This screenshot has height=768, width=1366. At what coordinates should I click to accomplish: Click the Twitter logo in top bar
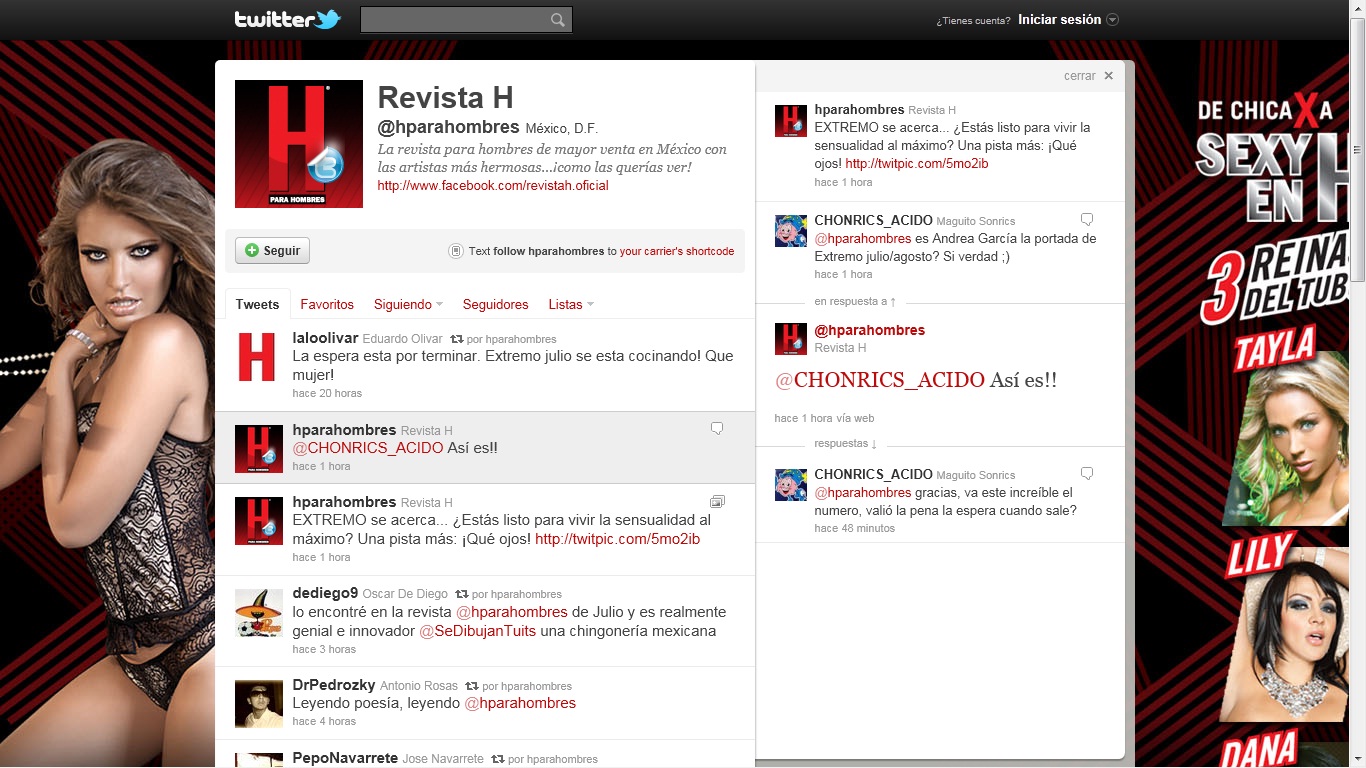(287, 19)
